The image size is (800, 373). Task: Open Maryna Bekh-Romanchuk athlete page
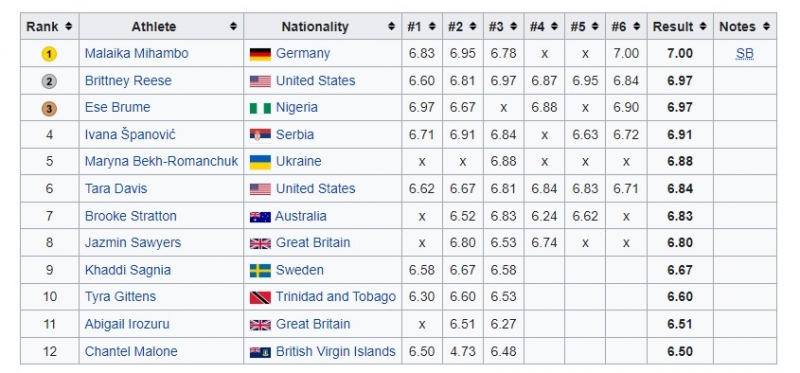tap(161, 161)
